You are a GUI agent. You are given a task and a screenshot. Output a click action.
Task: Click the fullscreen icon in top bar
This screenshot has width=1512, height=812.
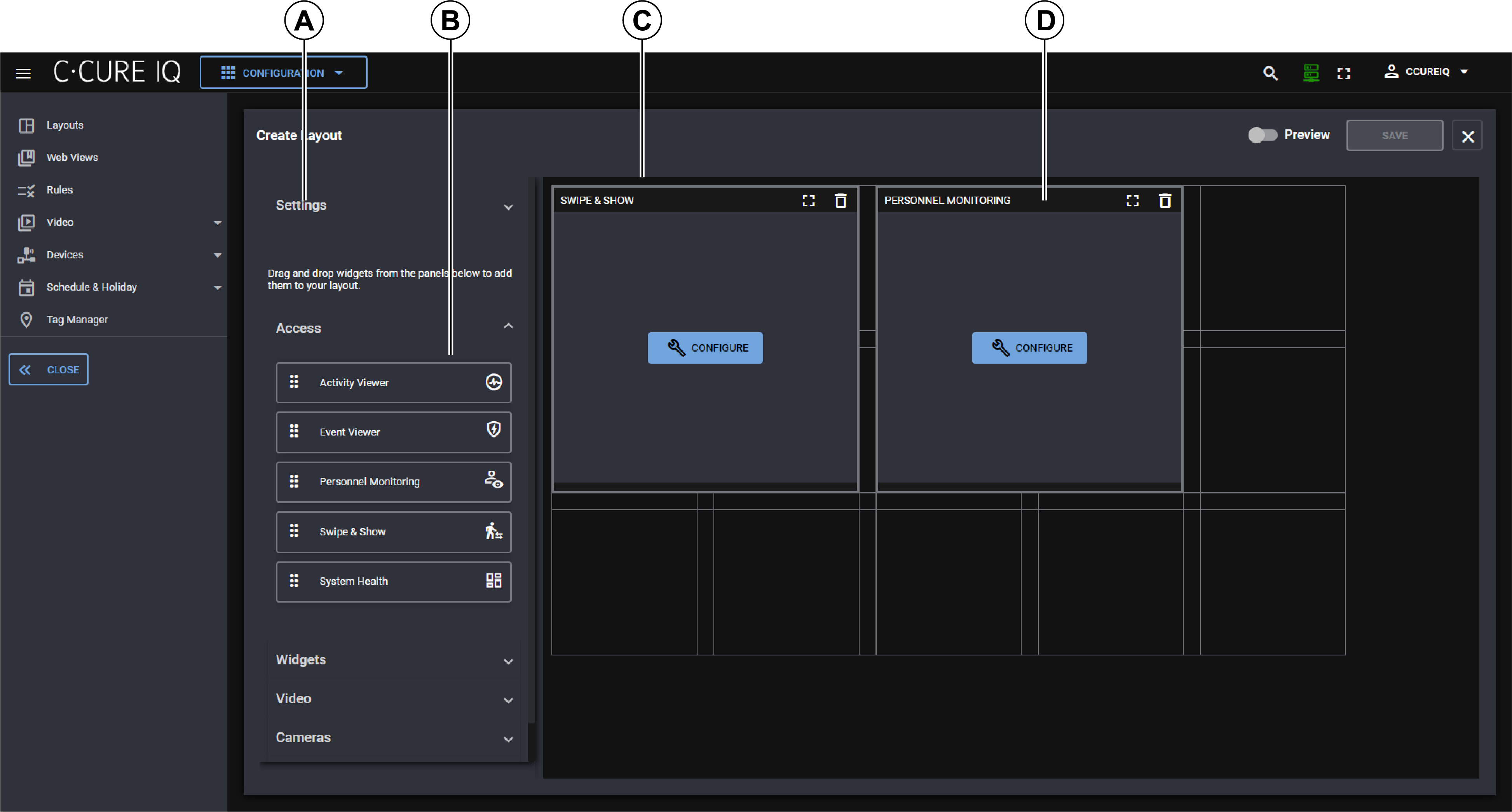(1343, 73)
